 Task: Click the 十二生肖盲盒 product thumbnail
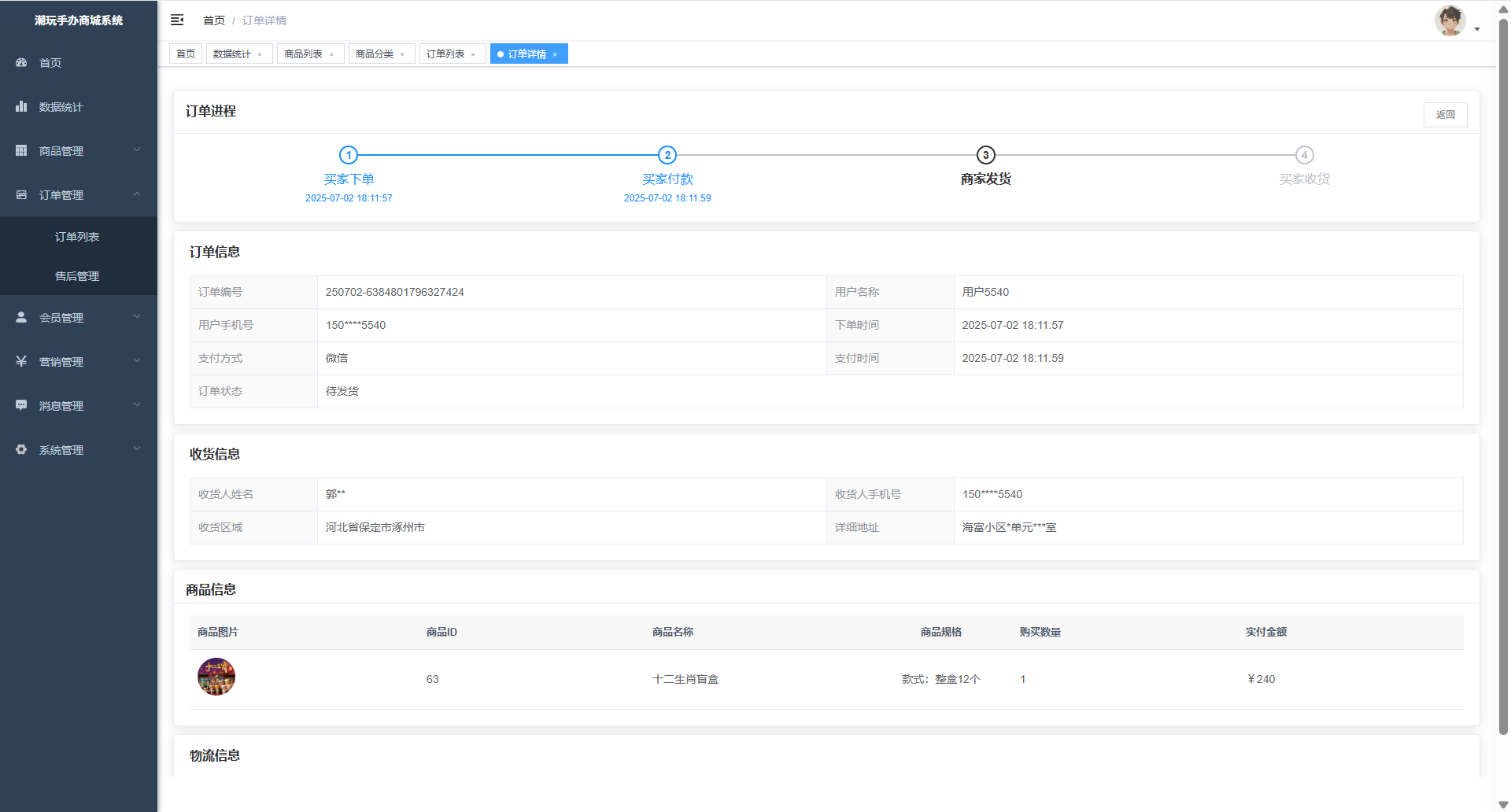tap(216, 677)
